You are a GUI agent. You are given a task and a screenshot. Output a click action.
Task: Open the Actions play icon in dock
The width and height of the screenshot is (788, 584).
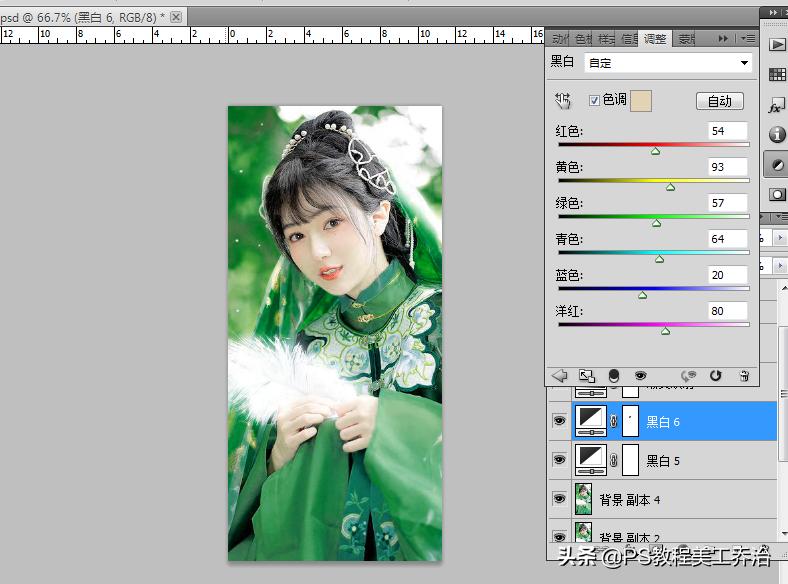click(776, 45)
